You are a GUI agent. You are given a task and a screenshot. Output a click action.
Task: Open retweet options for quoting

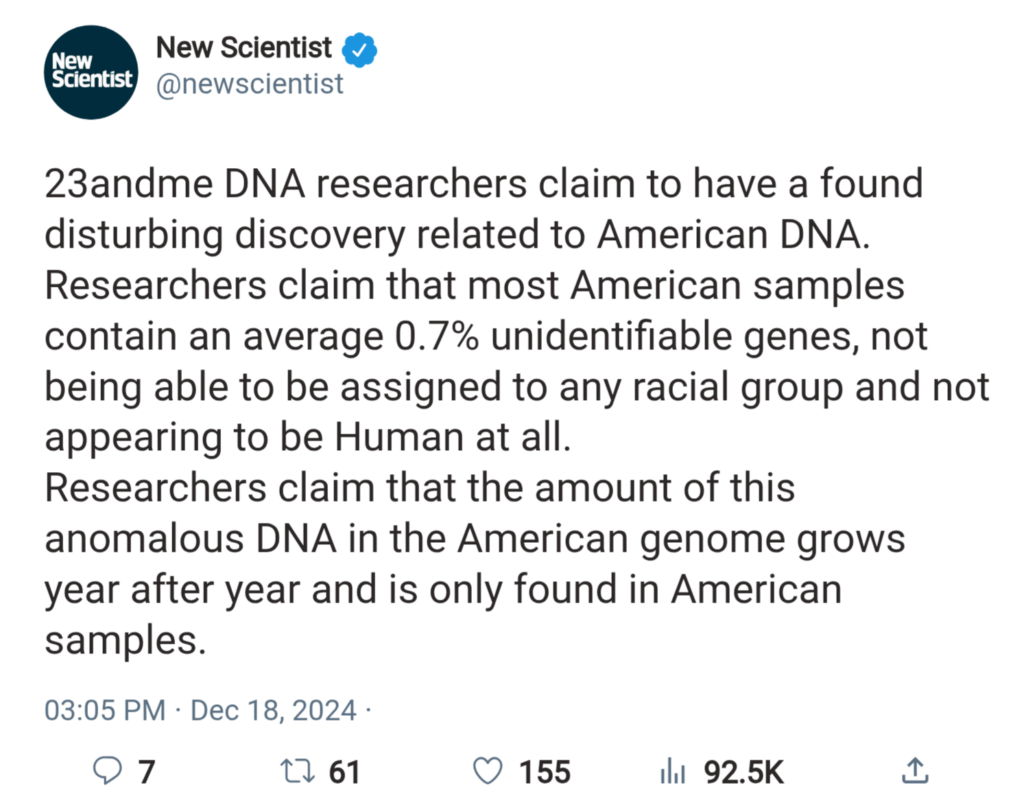coord(292,771)
